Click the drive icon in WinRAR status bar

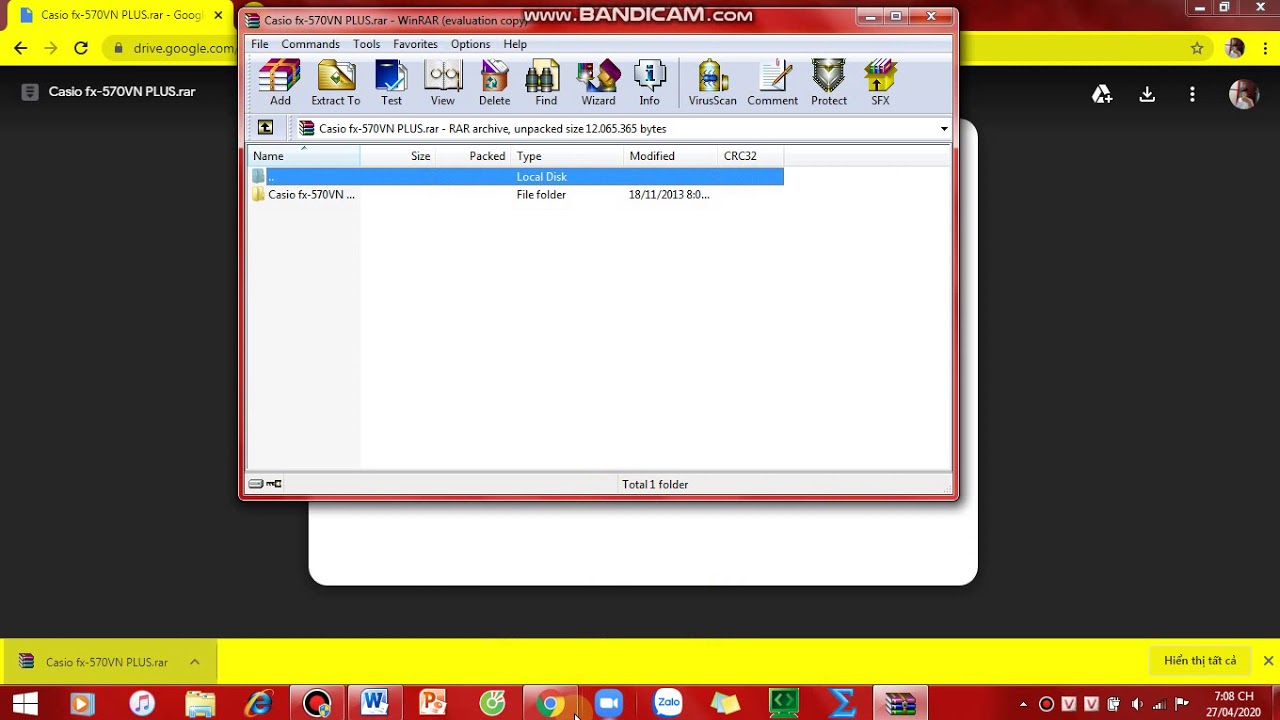(x=256, y=484)
